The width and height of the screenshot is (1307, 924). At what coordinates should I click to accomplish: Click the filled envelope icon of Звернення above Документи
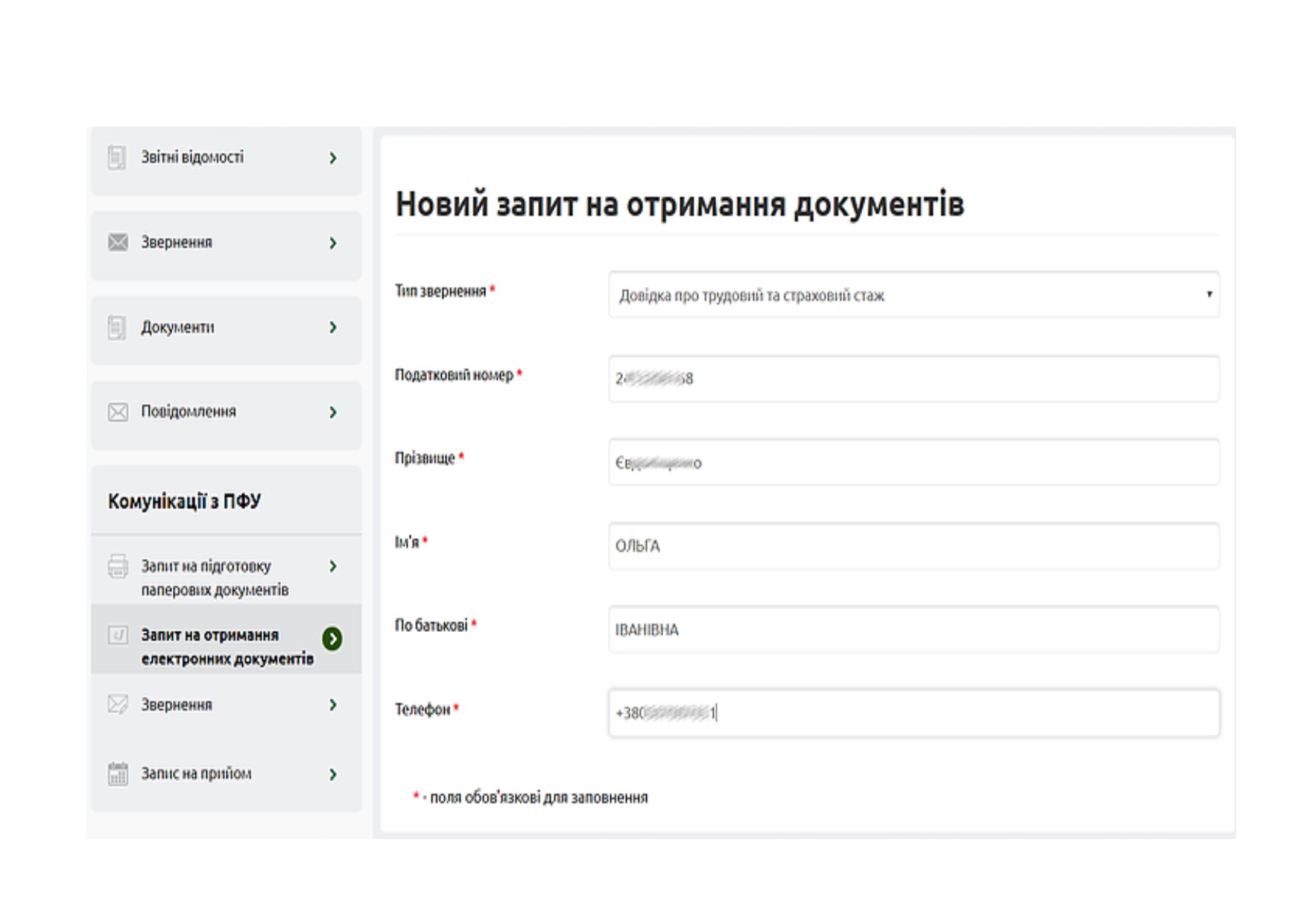coord(118,242)
